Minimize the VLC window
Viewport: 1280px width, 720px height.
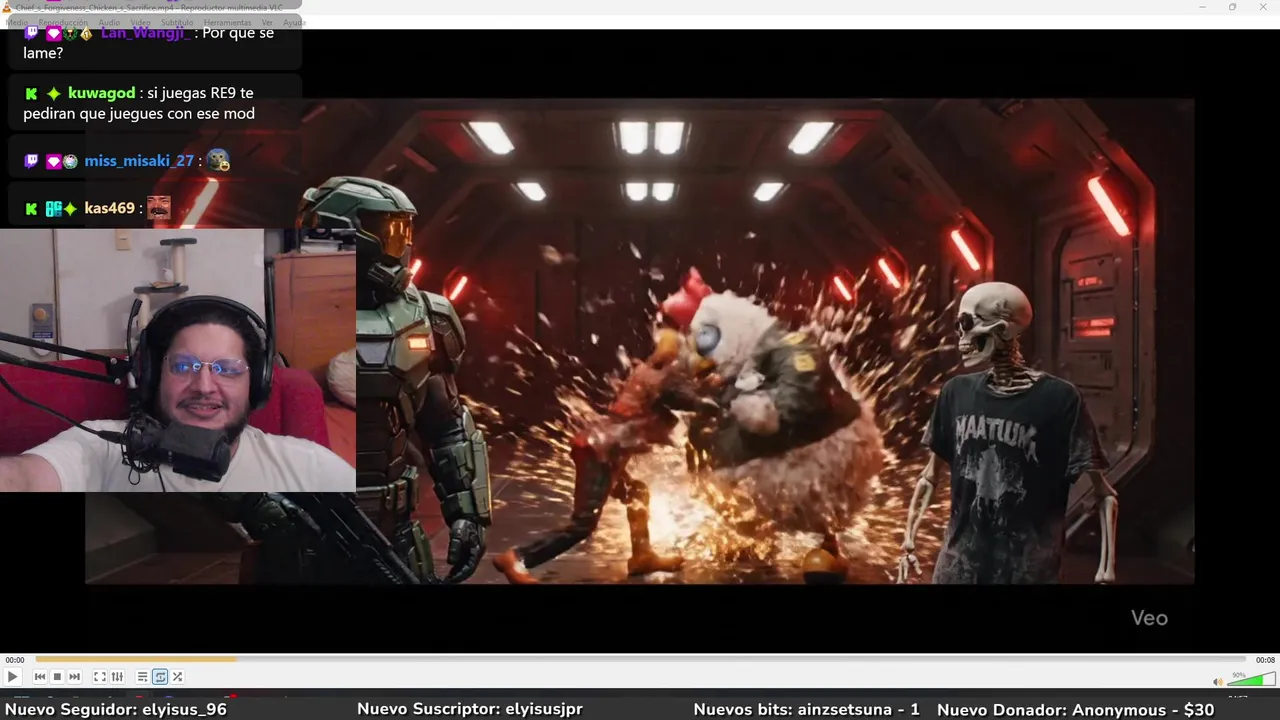[1203, 7]
